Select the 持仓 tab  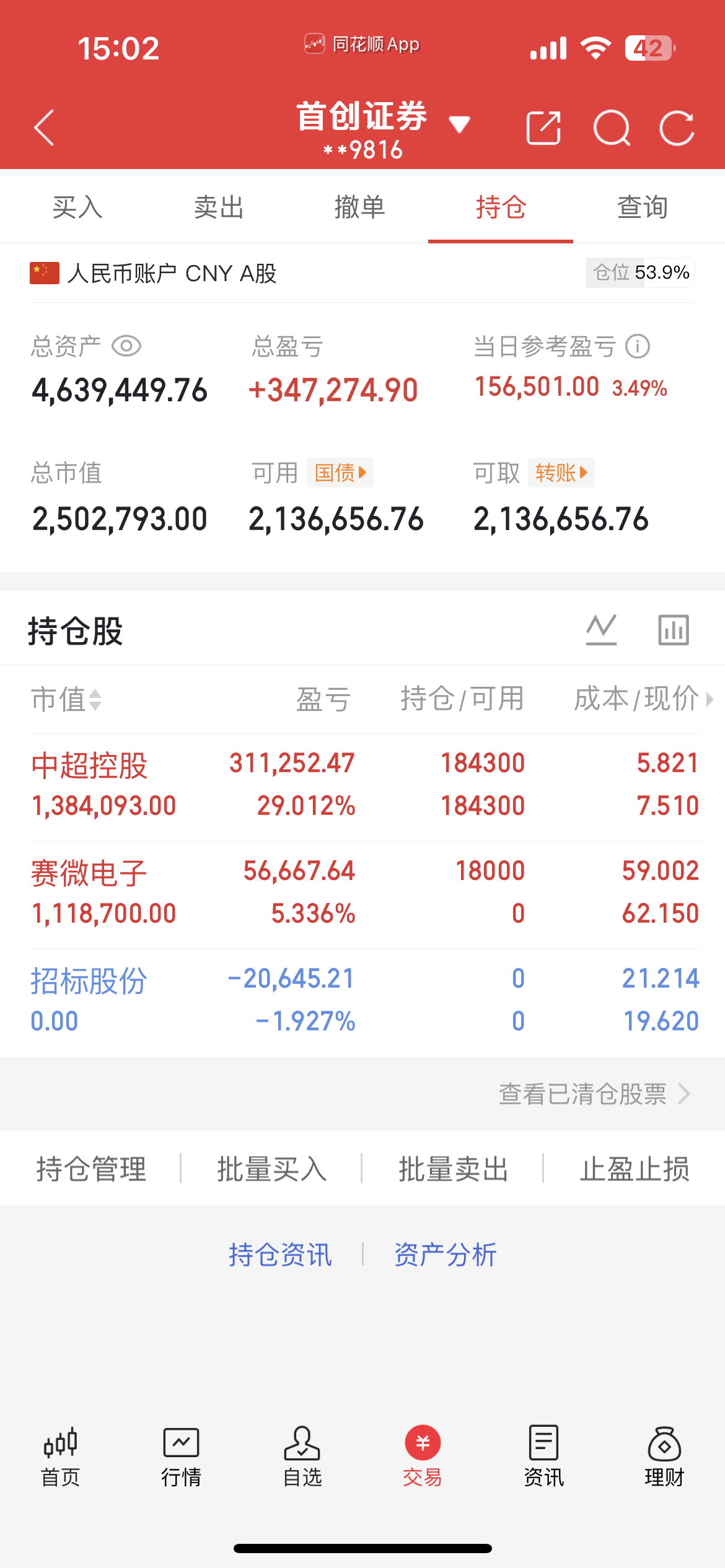pos(501,207)
